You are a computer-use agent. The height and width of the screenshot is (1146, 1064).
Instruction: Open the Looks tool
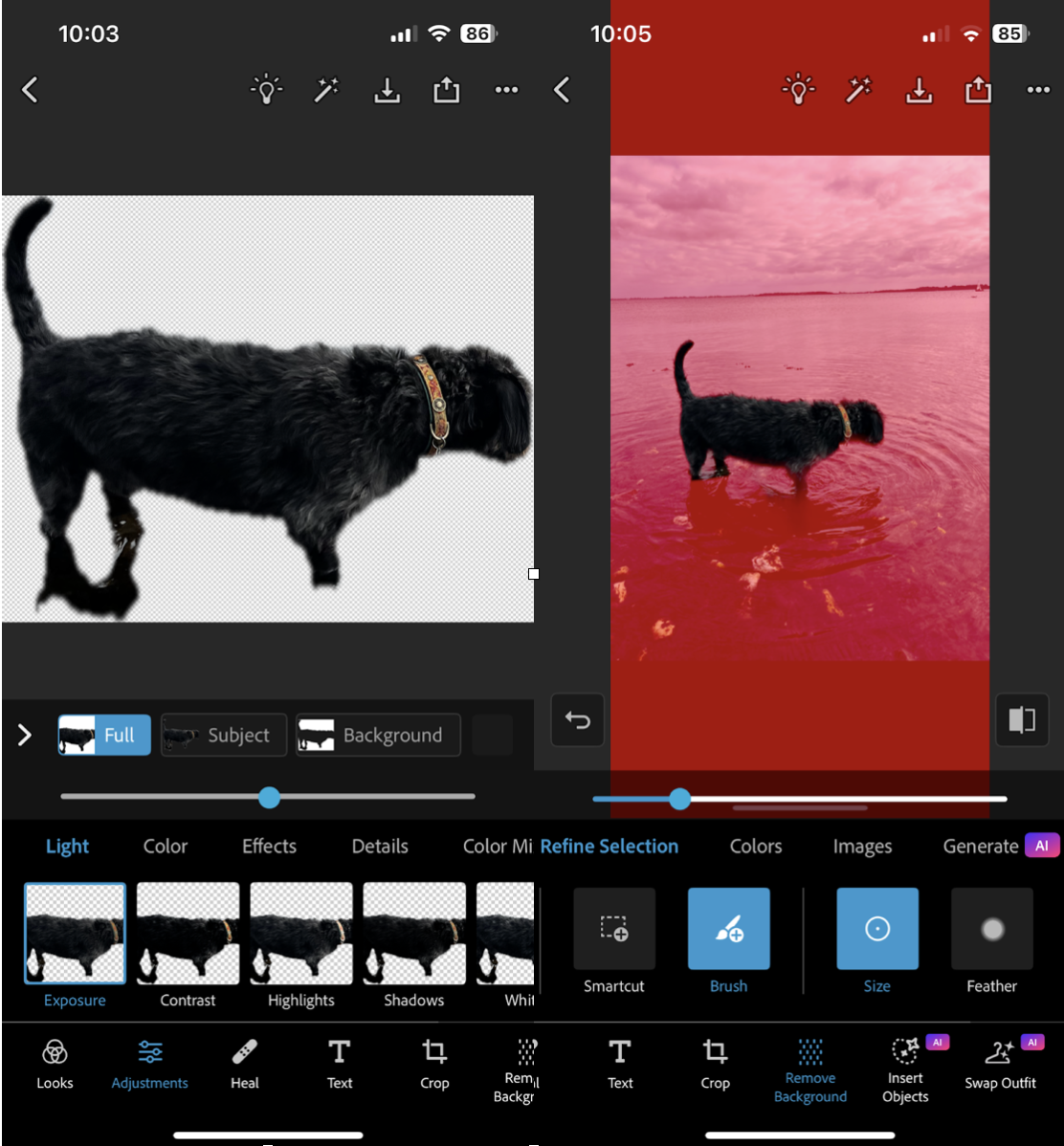tap(55, 1063)
